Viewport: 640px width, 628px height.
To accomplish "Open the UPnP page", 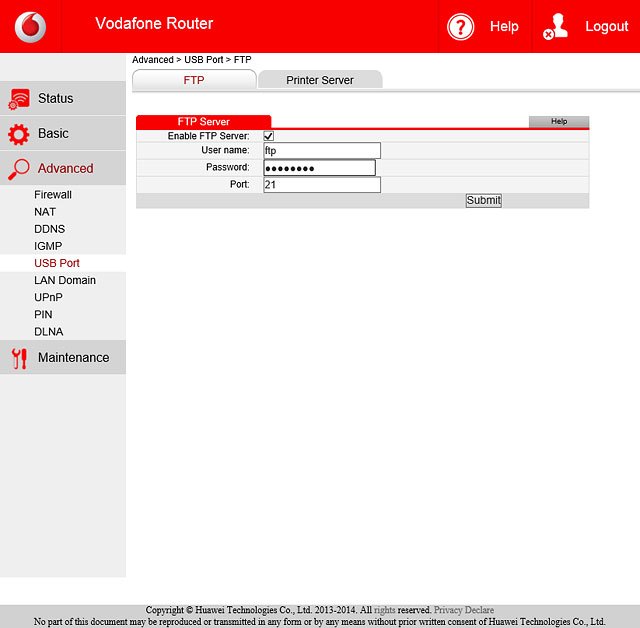I will point(48,297).
